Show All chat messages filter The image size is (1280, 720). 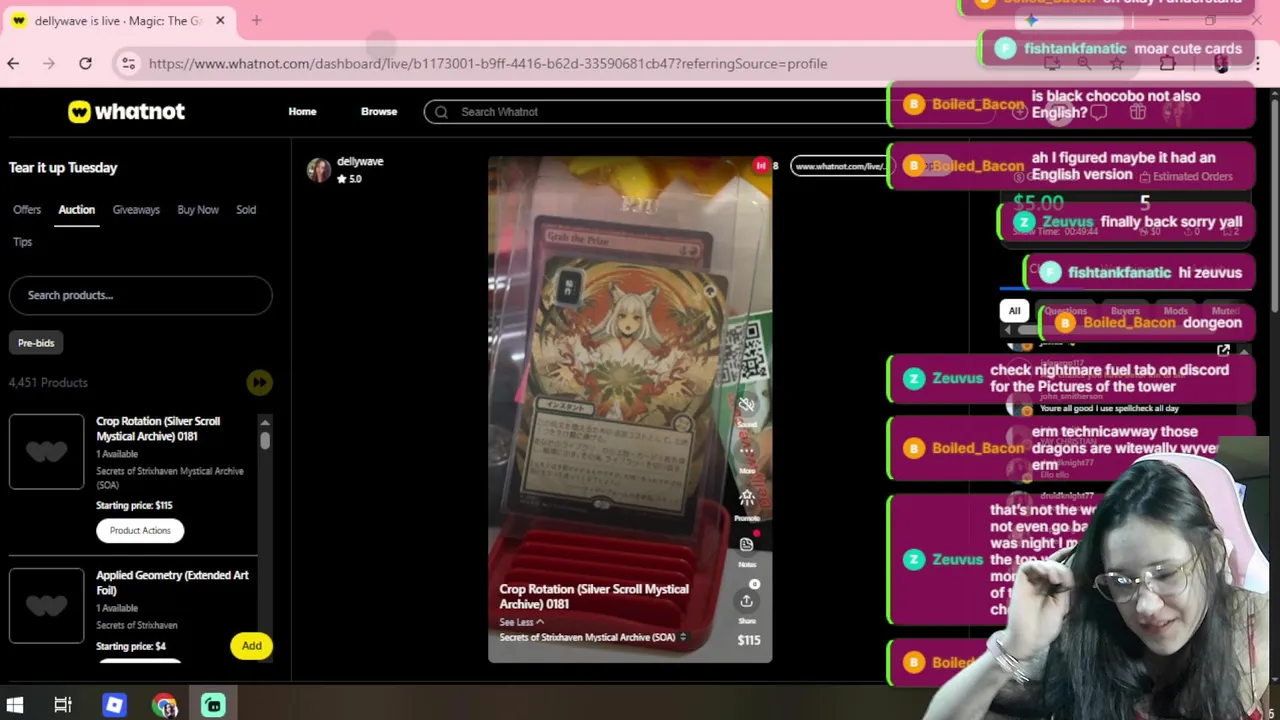coord(1014,311)
